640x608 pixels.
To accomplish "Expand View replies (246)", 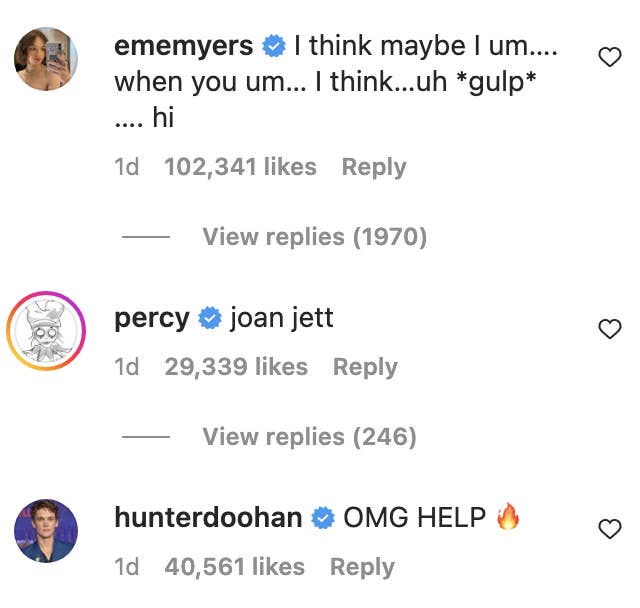I will tap(309, 437).
